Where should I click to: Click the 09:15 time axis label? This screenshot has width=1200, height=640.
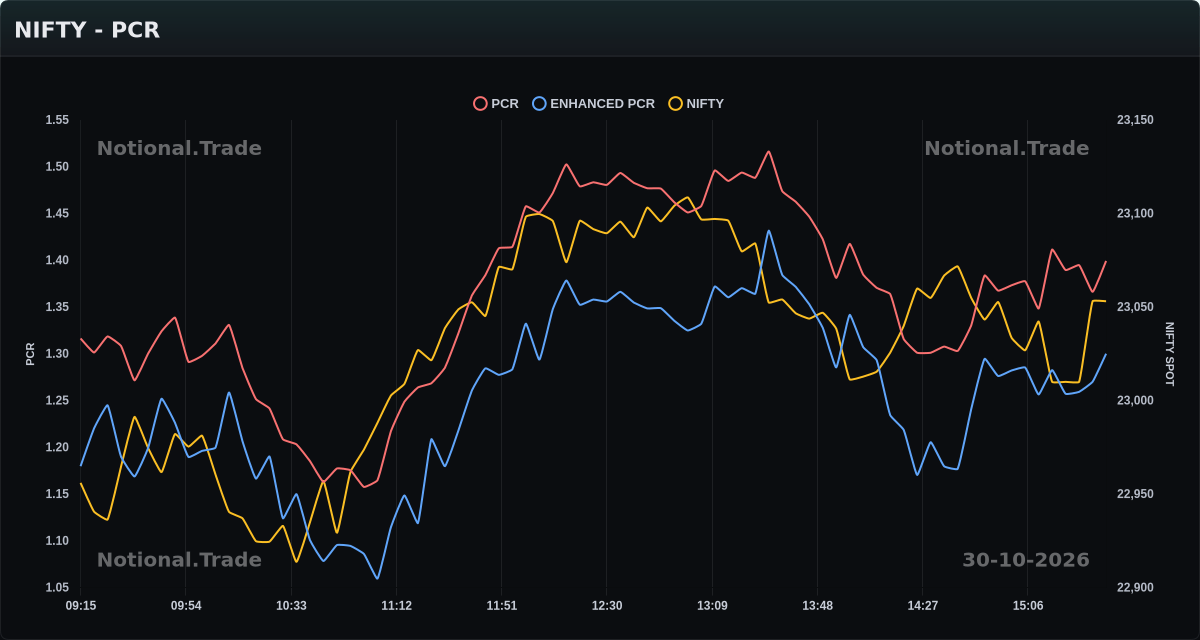(81, 606)
